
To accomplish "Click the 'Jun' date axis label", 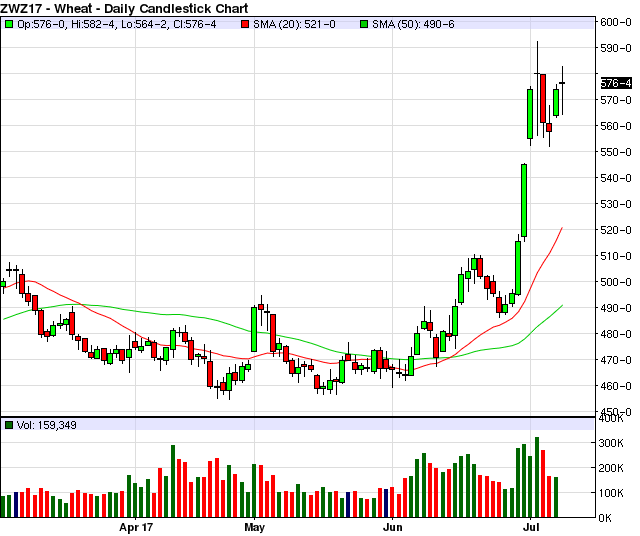I will (x=392, y=528).
